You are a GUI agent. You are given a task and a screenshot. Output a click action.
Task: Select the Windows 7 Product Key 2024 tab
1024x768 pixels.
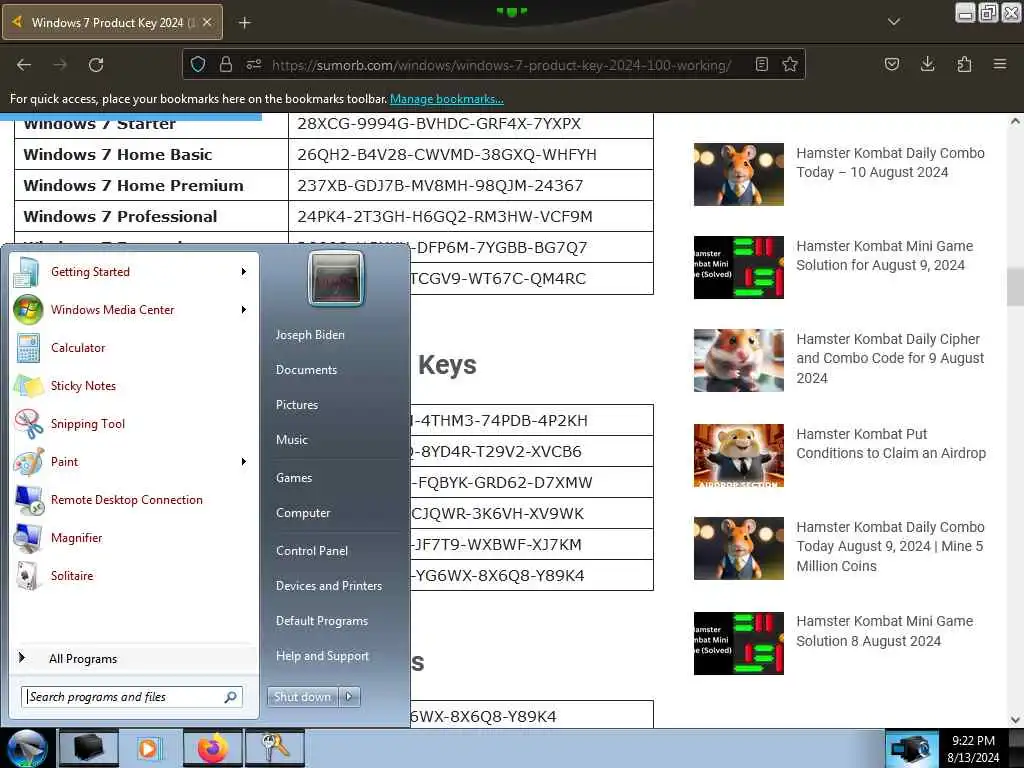[112, 22]
